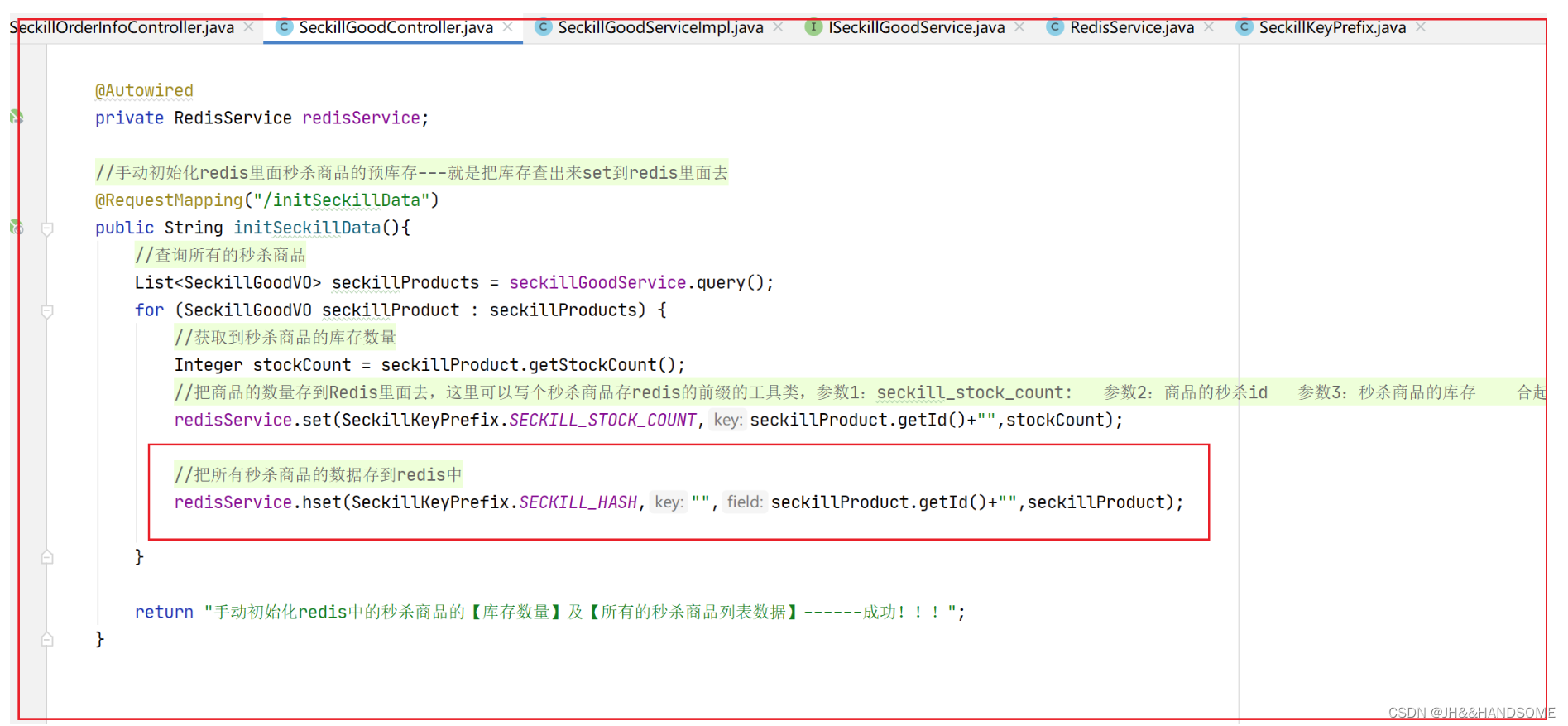This screenshot has width=1568, height=726.
Task: Click the seckillProducts variable in for loop header
Action: point(563,310)
